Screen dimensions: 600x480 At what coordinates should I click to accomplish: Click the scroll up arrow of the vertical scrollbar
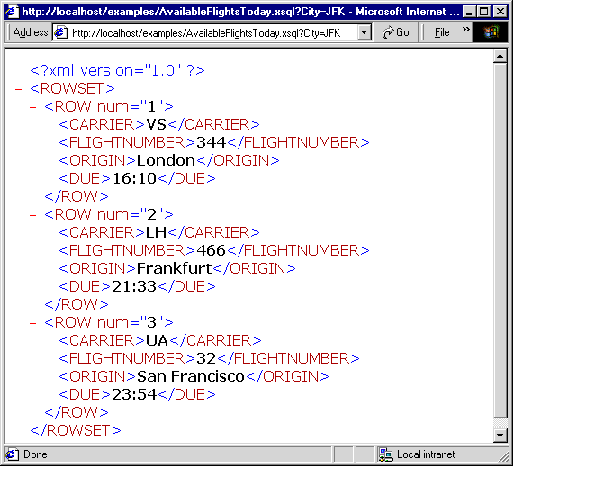[502, 56]
